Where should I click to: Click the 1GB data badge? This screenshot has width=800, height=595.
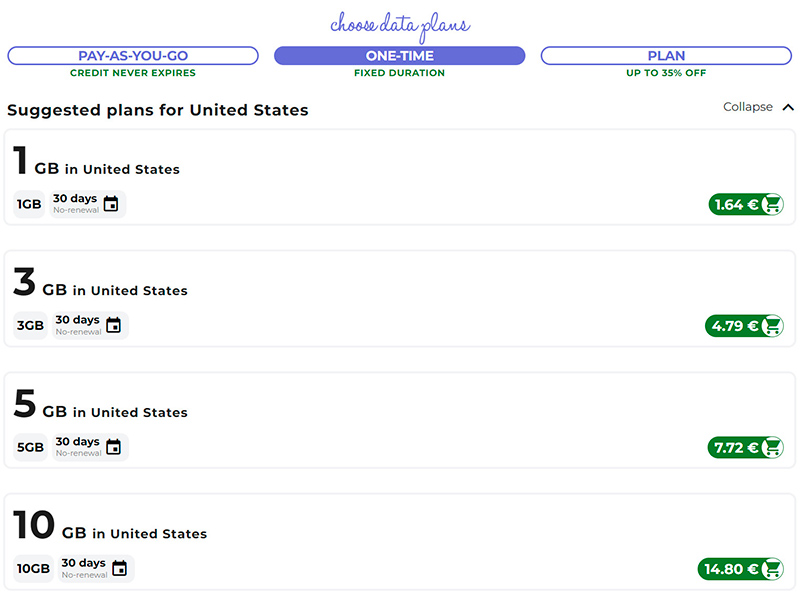tap(29, 204)
